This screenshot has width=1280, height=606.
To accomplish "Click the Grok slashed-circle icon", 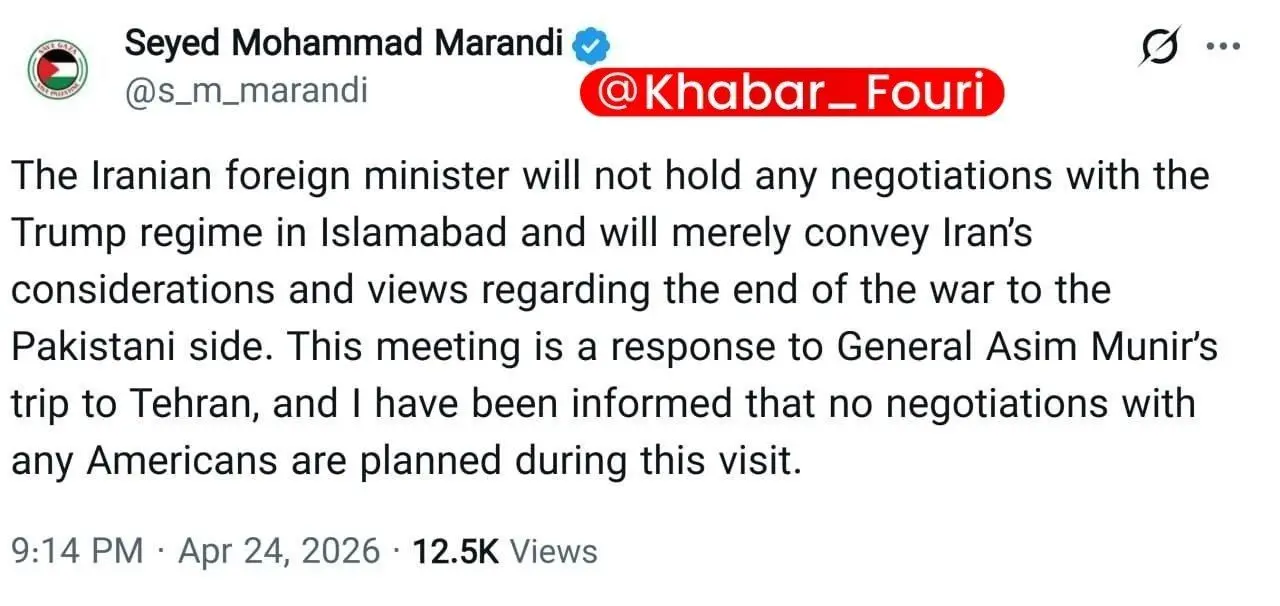I will (x=1162, y=49).
